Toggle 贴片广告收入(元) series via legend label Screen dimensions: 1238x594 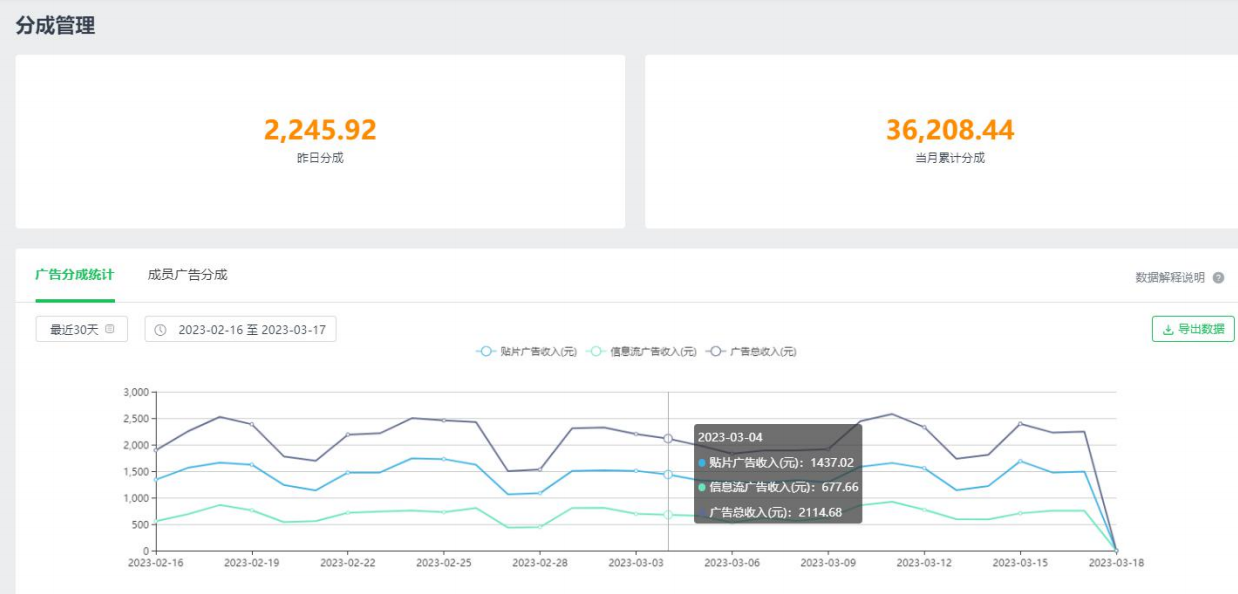(x=539, y=352)
